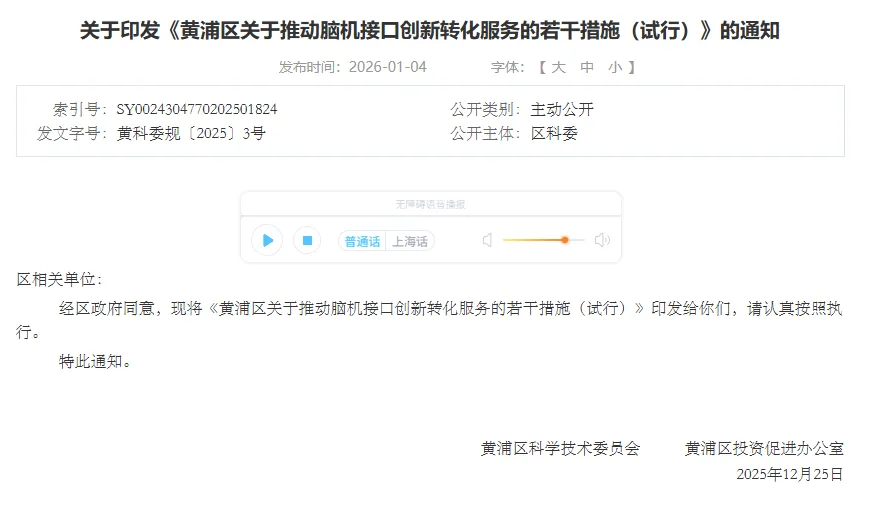Click the 区科委 publisher value
The width and height of the screenshot is (869, 509).
click(554, 133)
